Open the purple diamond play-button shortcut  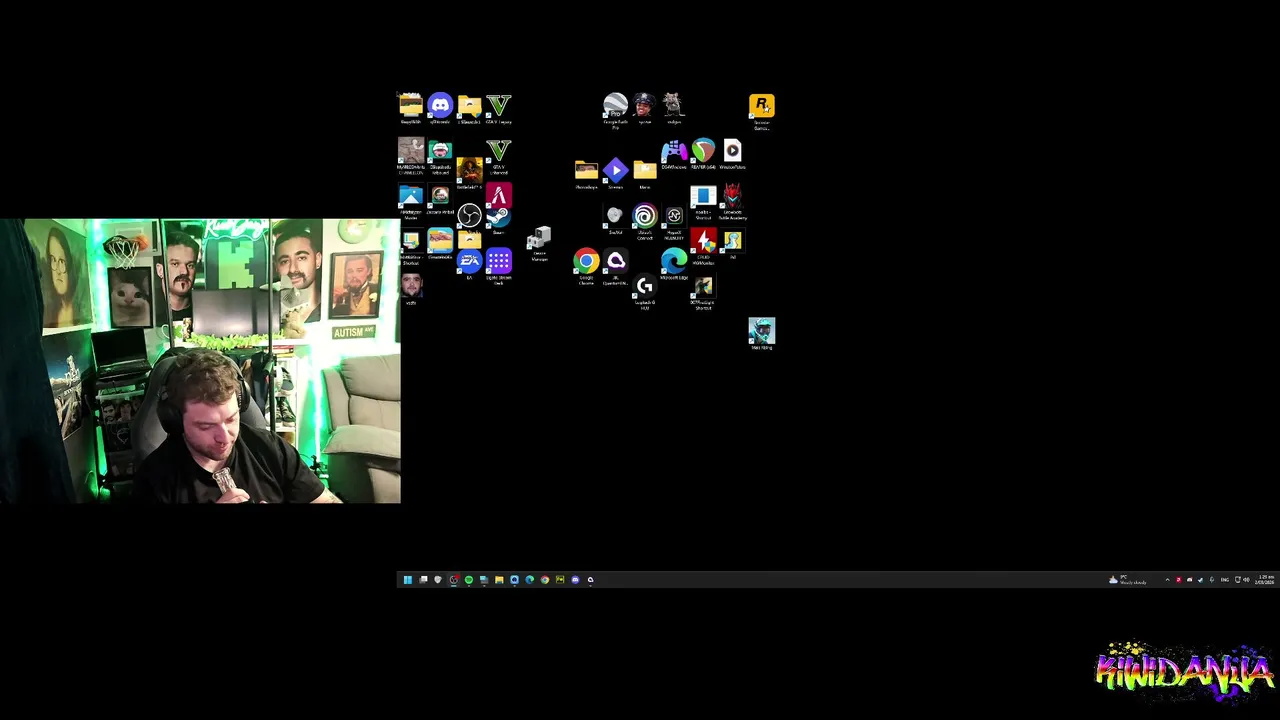pyautogui.click(x=615, y=170)
